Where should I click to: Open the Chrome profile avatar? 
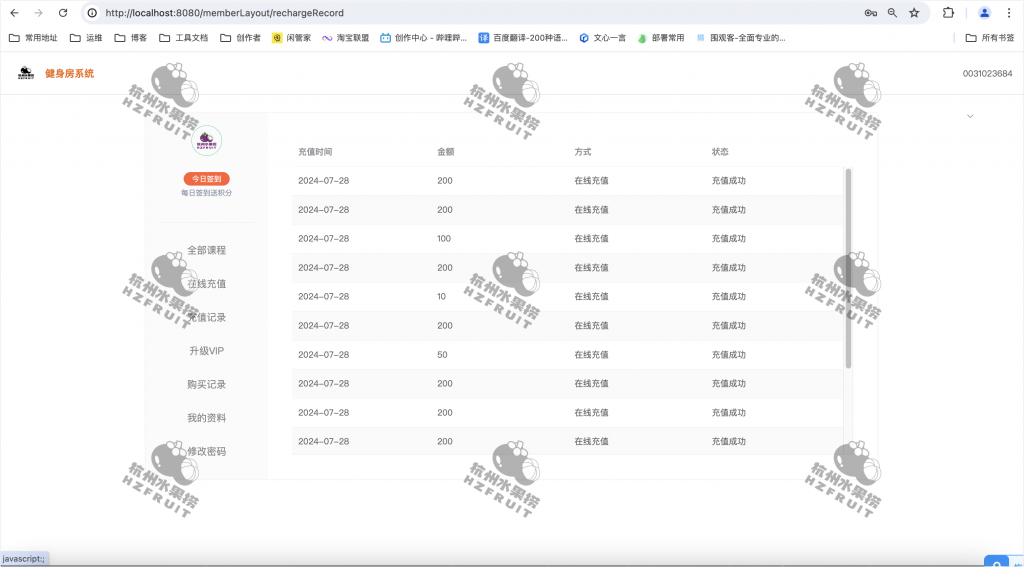tap(984, 12)
